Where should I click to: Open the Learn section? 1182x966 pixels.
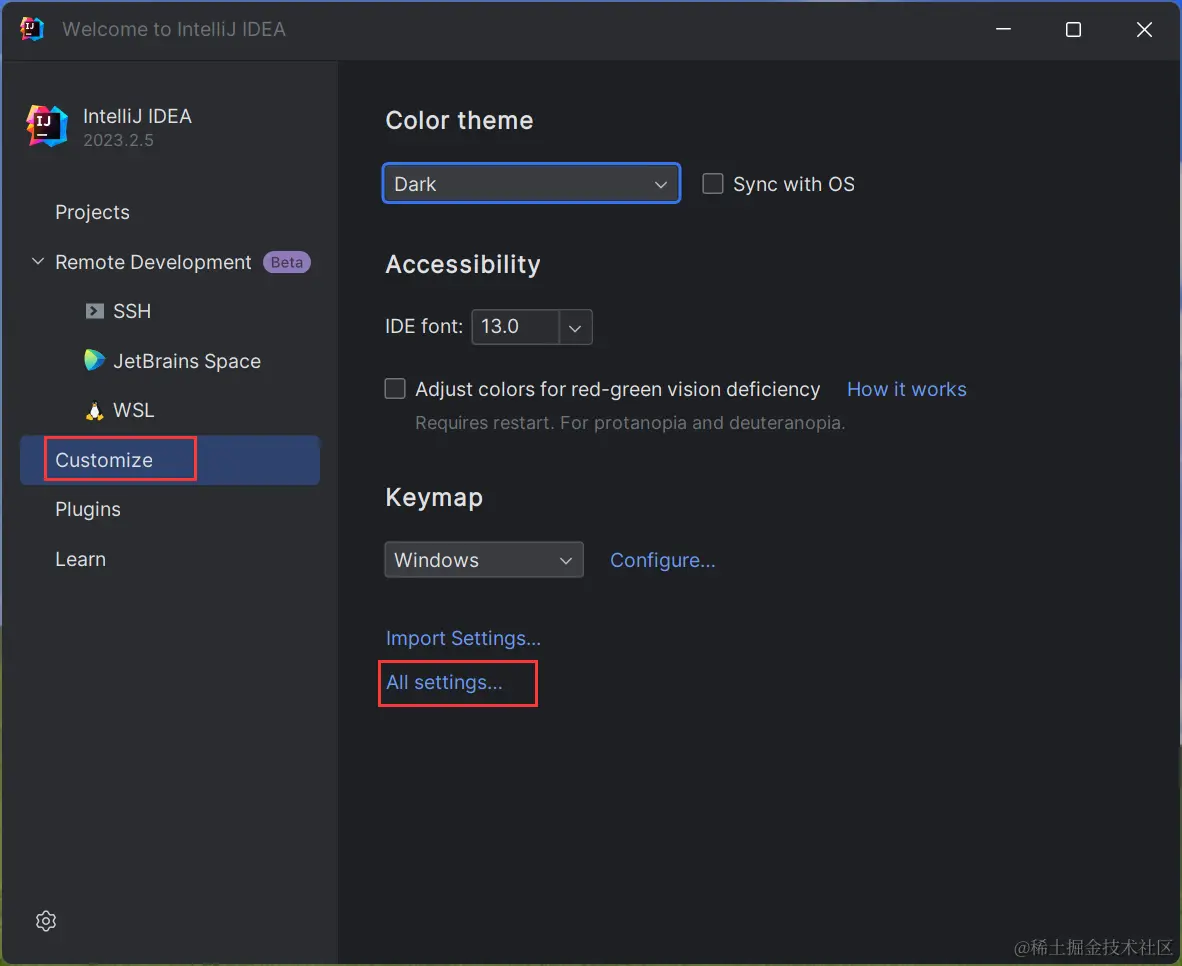[81, 560]
